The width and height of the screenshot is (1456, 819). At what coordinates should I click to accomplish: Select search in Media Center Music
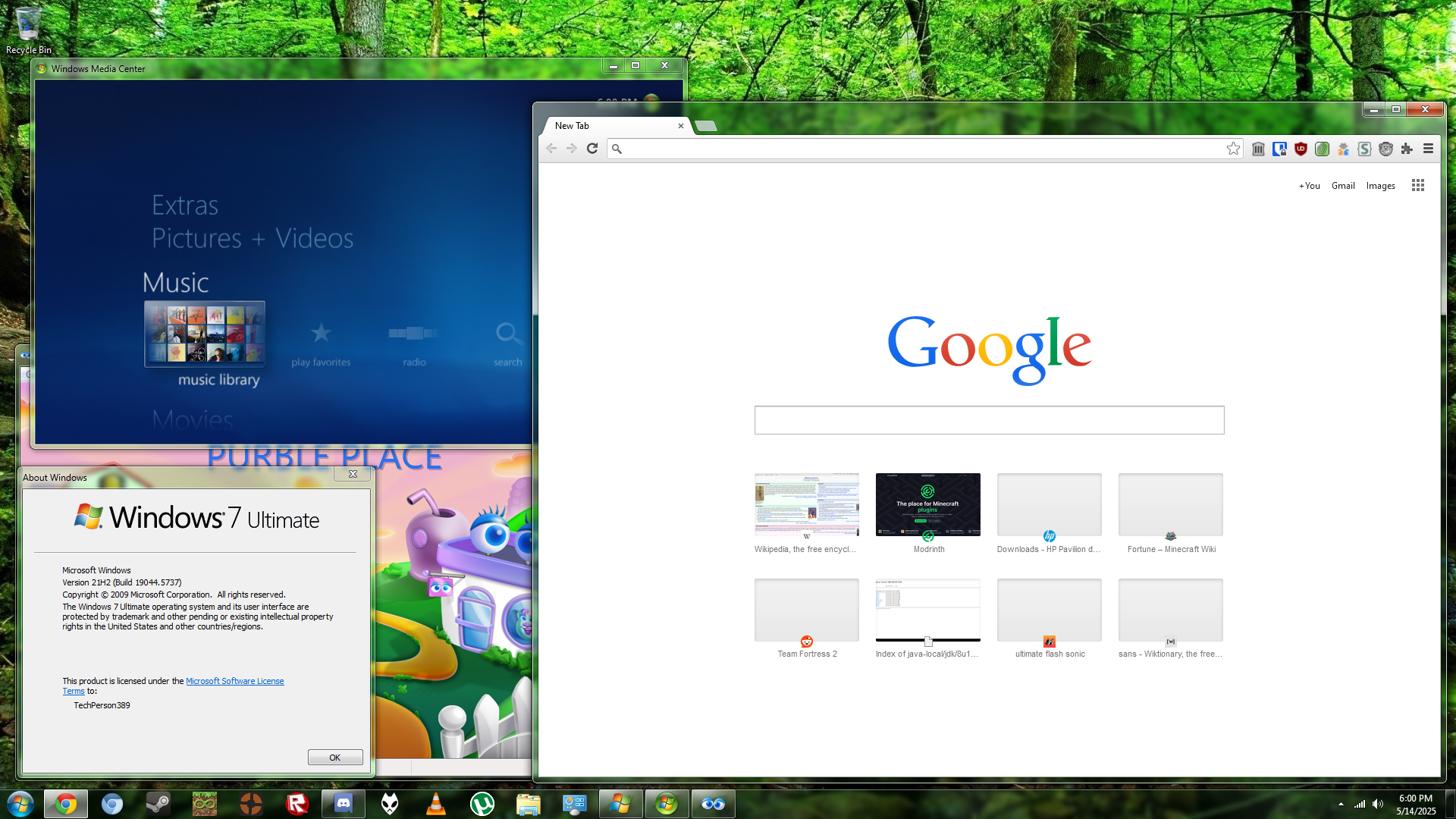pyautogui.click(x=507, y=345)
